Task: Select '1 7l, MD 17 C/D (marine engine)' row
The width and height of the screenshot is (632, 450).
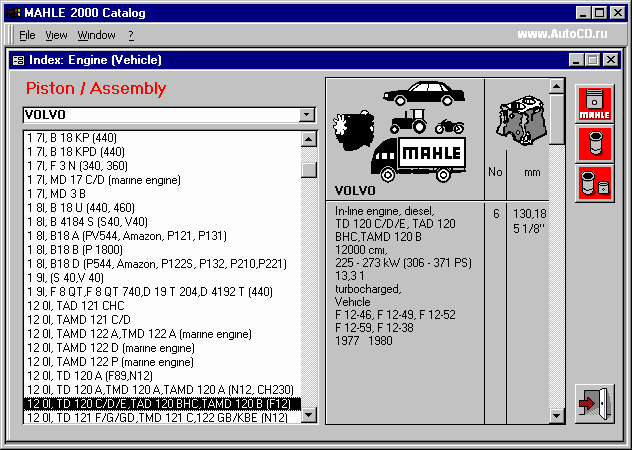Action: tap(162, 180)
